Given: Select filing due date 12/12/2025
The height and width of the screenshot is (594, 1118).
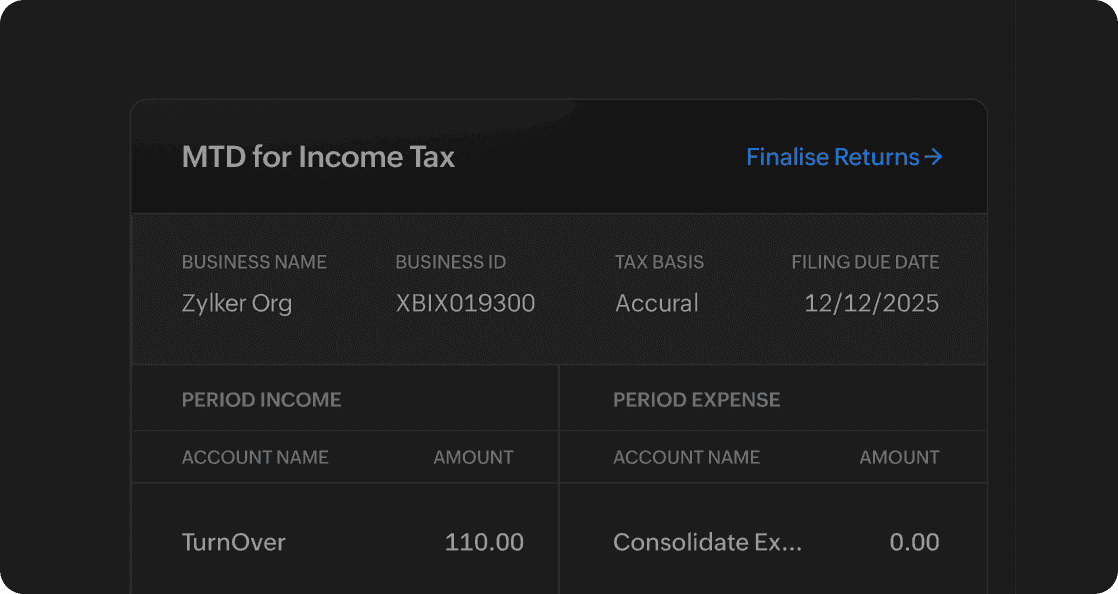Looking at the screenshot, I should pyautogui.click(x=871, y=304).
